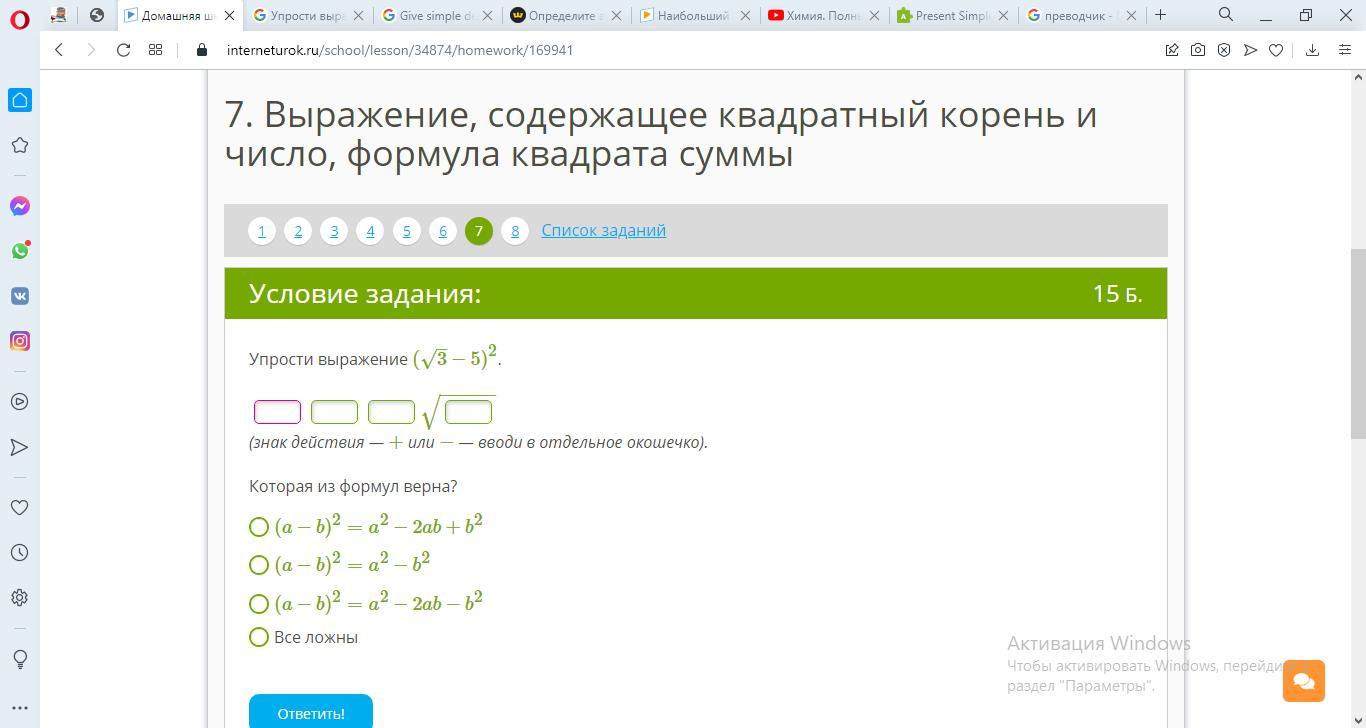Go to task number 1
The width and height of the screenshot is (1366, 728).
262,231
